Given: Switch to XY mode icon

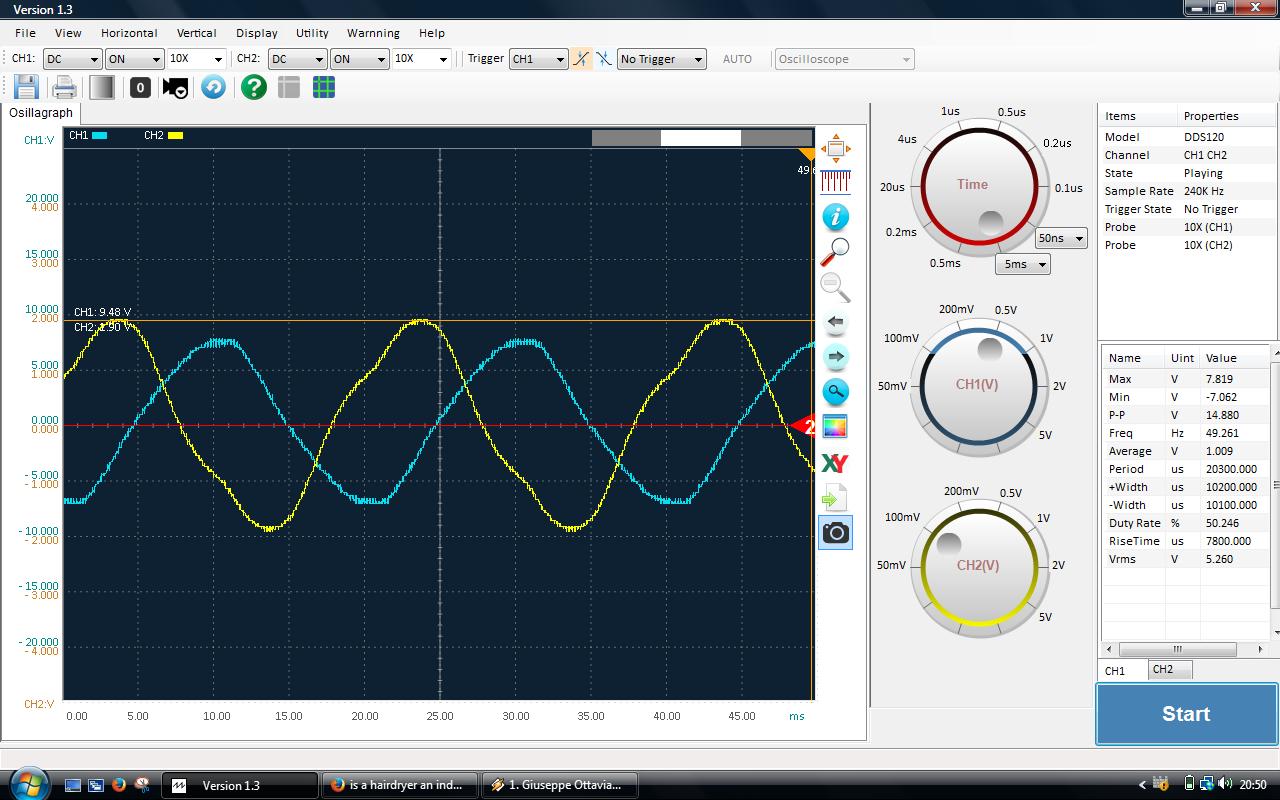Looking at the screenshot, I should [x=835, y=462].
